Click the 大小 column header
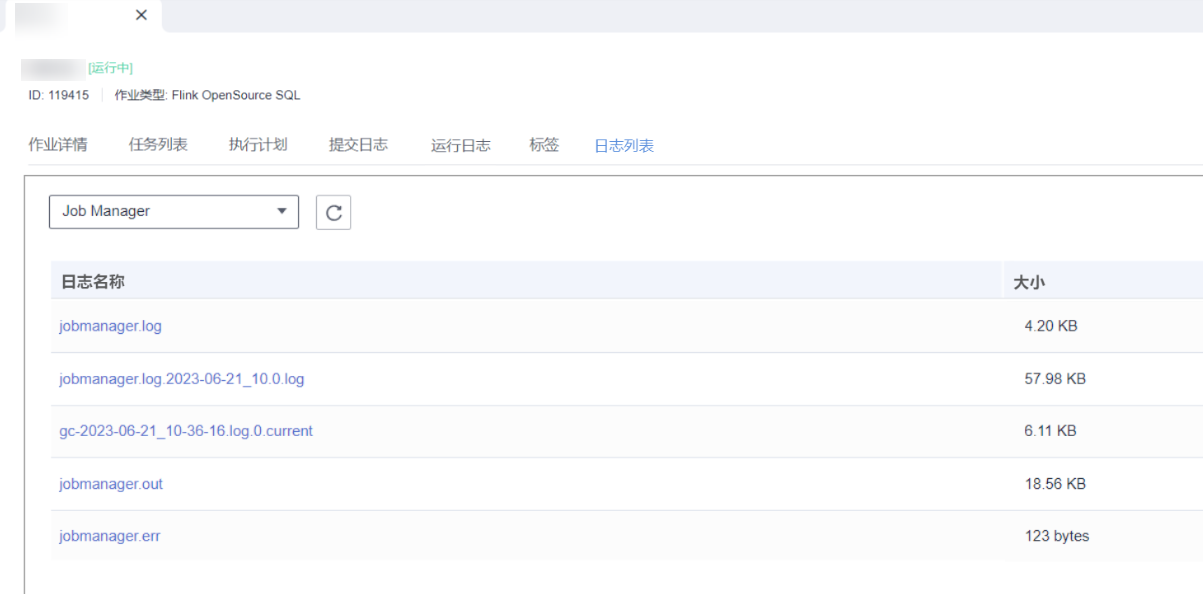This screenshot has height=594, width=1203. point(1029,283)
